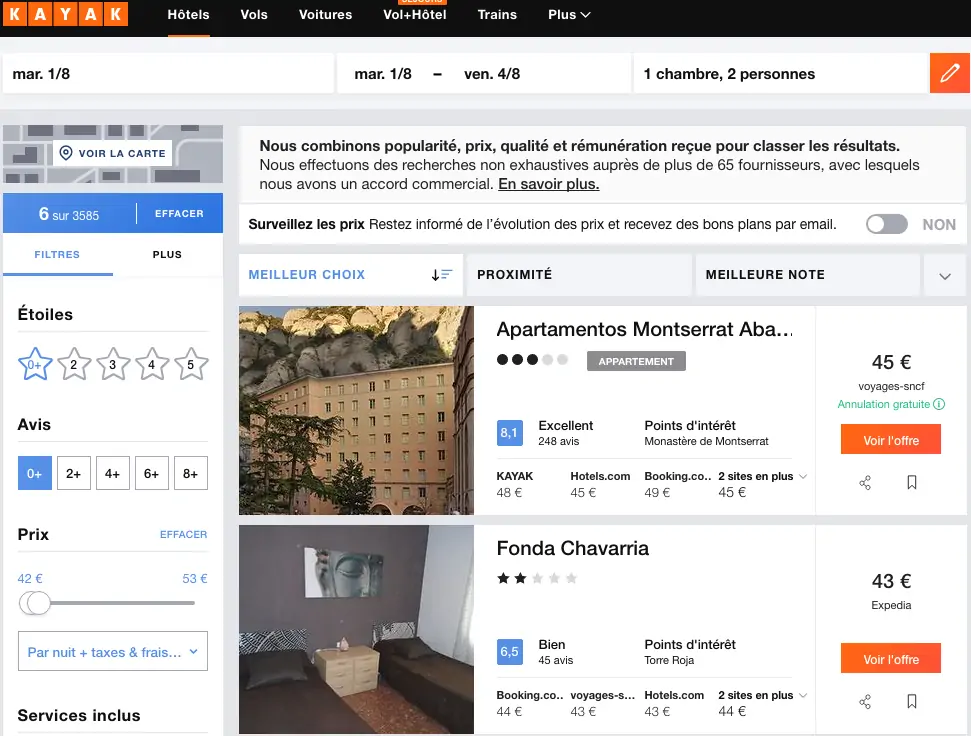Viewport: 971px width, 736px height.
Task: Click Effacer next to 6 sur 3585
Action: 179,214
